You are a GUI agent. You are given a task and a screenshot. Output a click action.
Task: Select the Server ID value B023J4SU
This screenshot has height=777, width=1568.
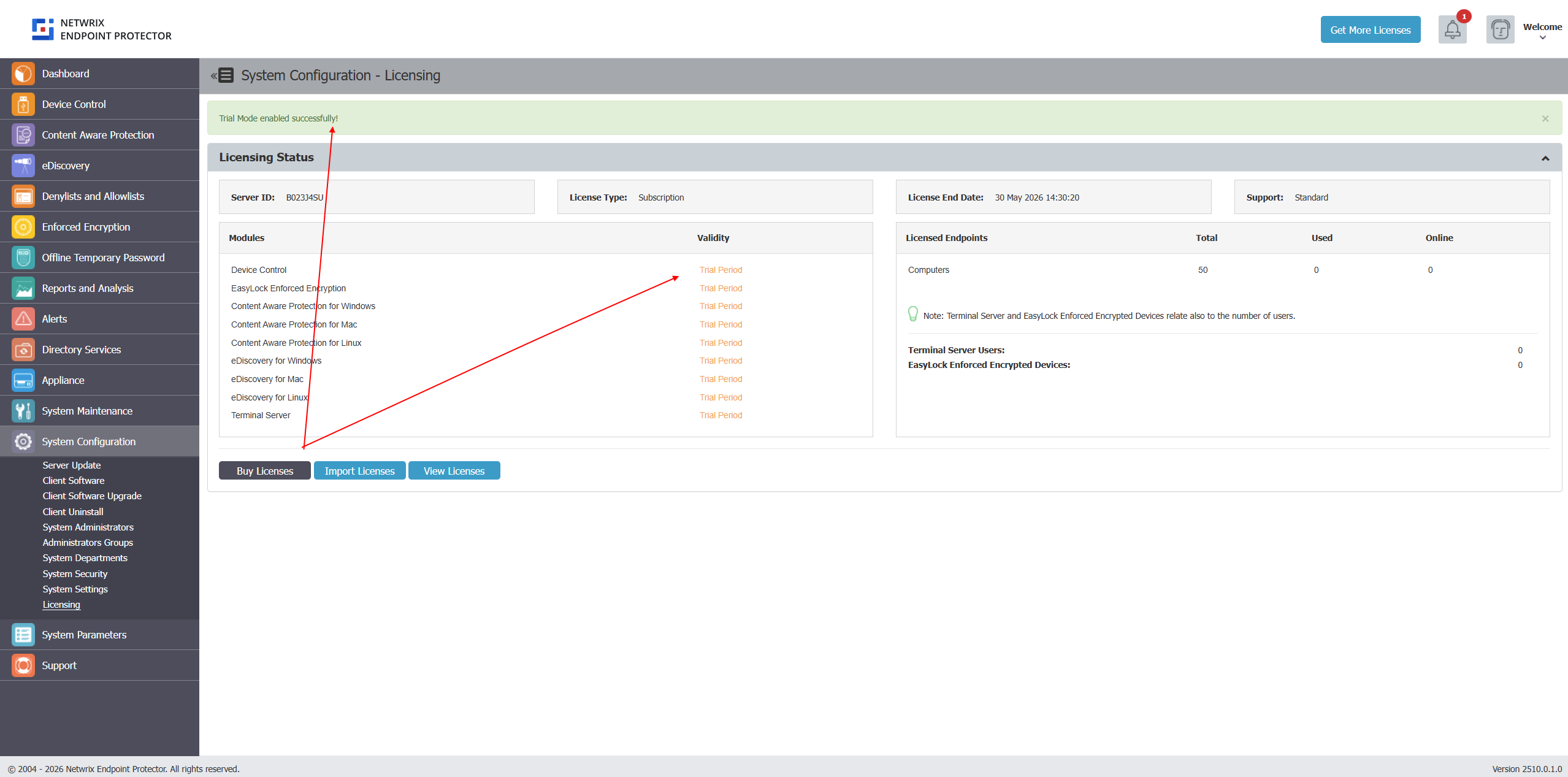click(305, 197)
